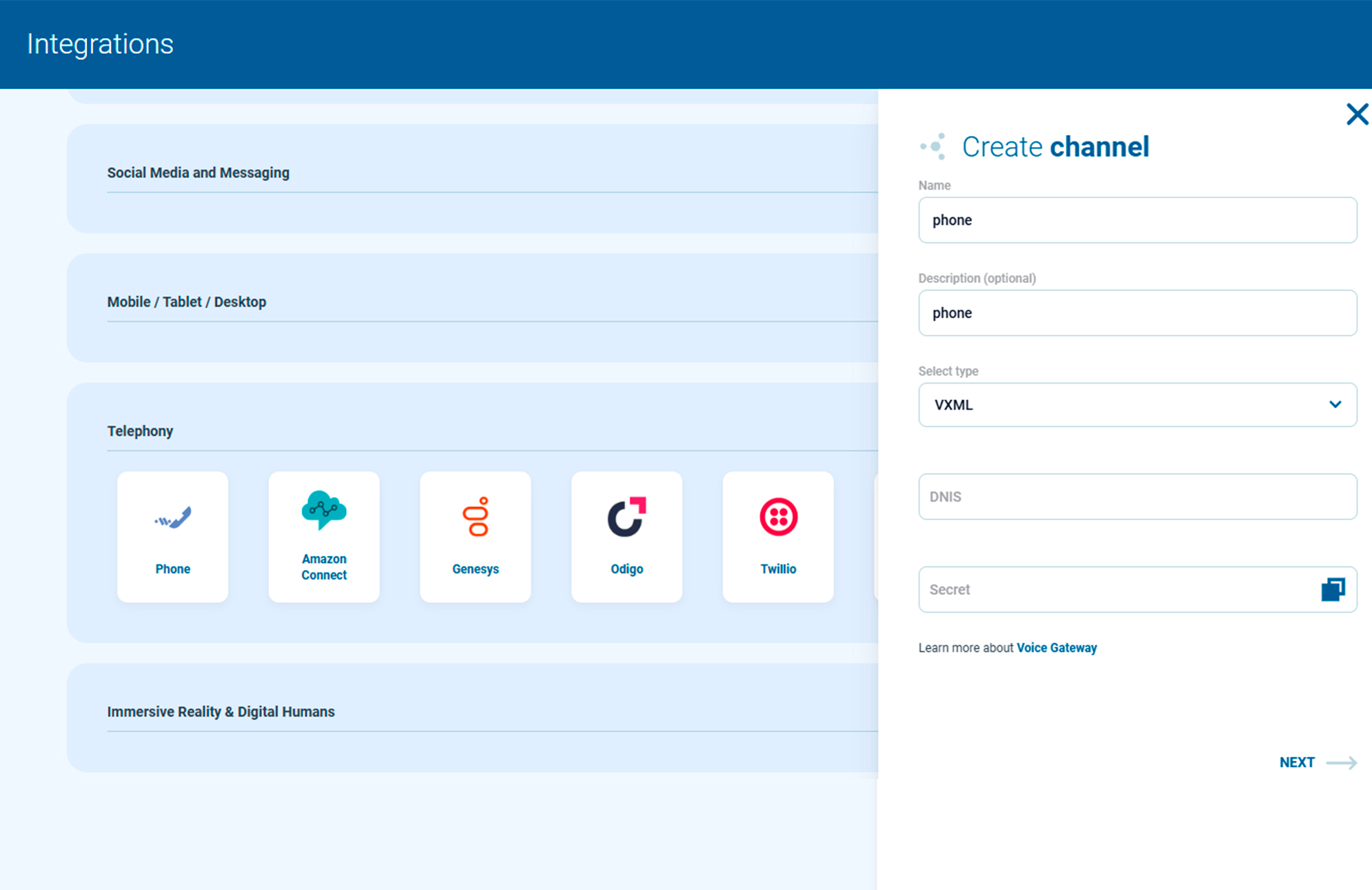Pick the Twillio integration card

(778, 537)
